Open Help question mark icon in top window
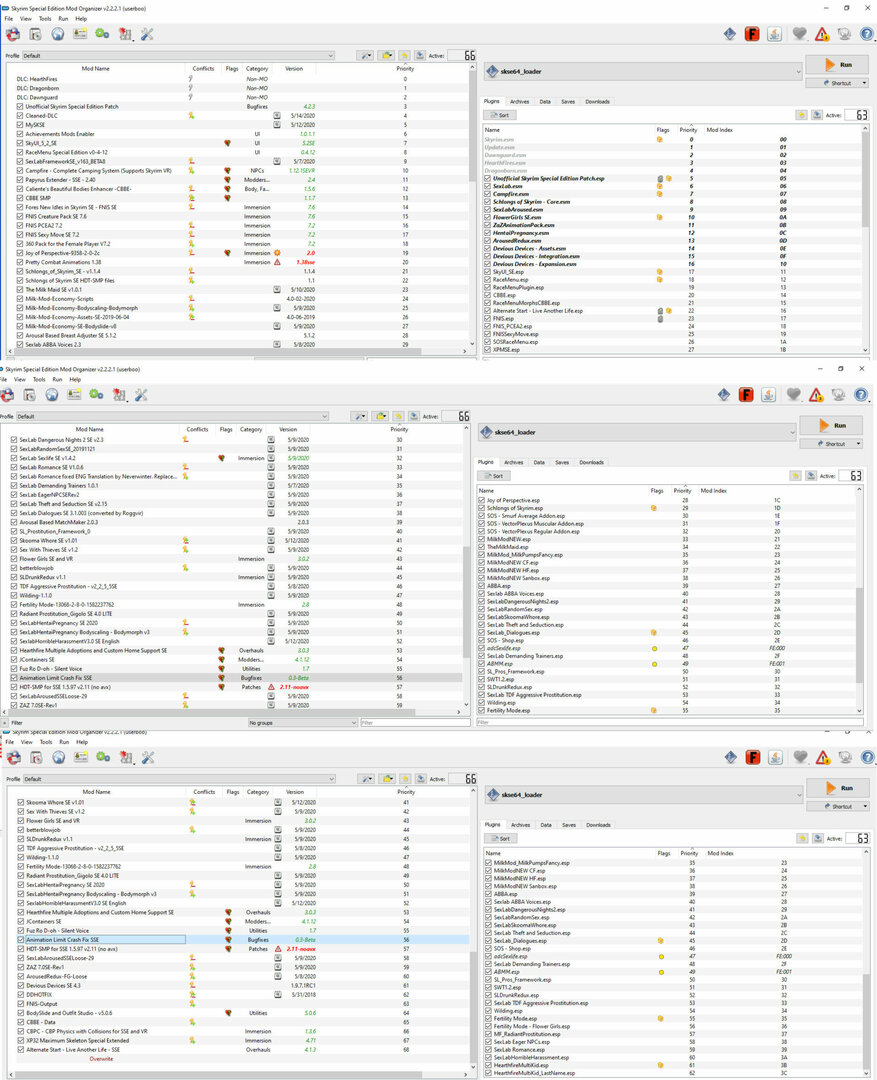 (x=867, y=34)
